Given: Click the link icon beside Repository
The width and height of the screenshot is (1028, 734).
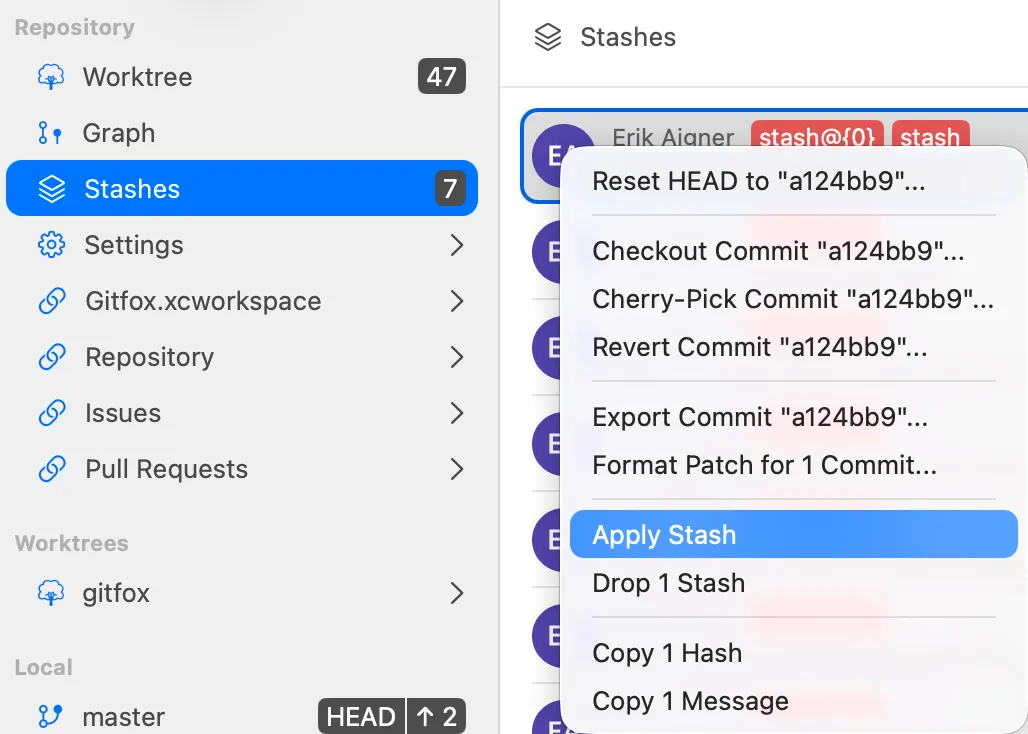Looking at the screenshot, I should (x=52, y=357).
